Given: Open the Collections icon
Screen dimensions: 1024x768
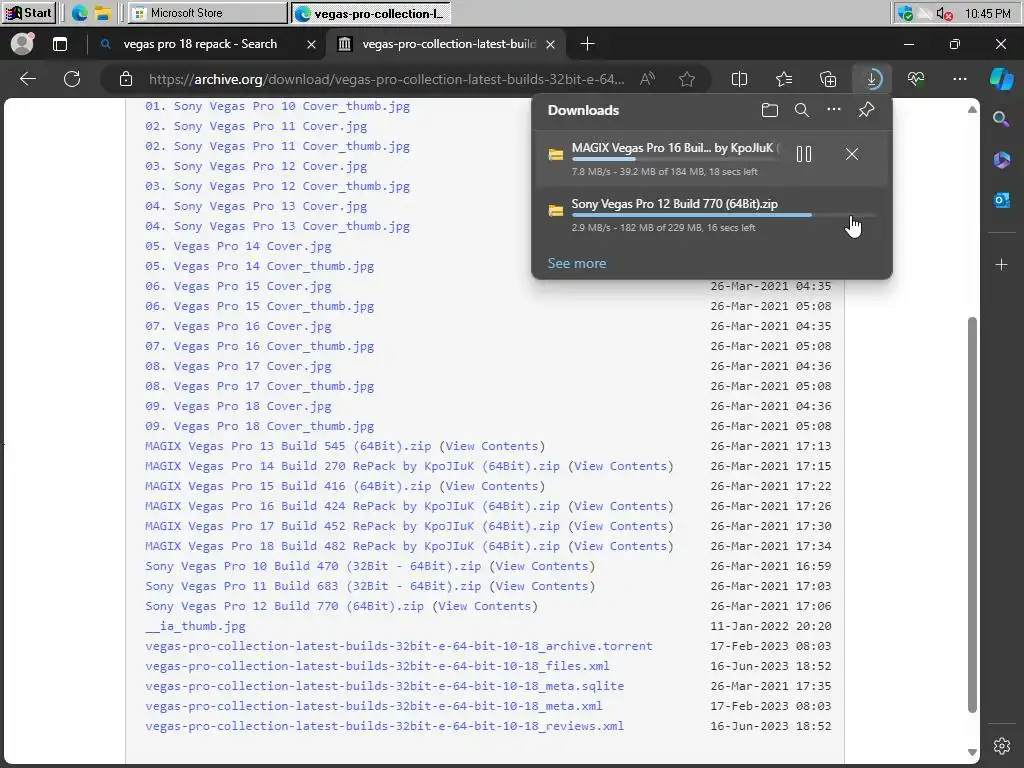Looking at the screenshot, I should pos(828,79).
